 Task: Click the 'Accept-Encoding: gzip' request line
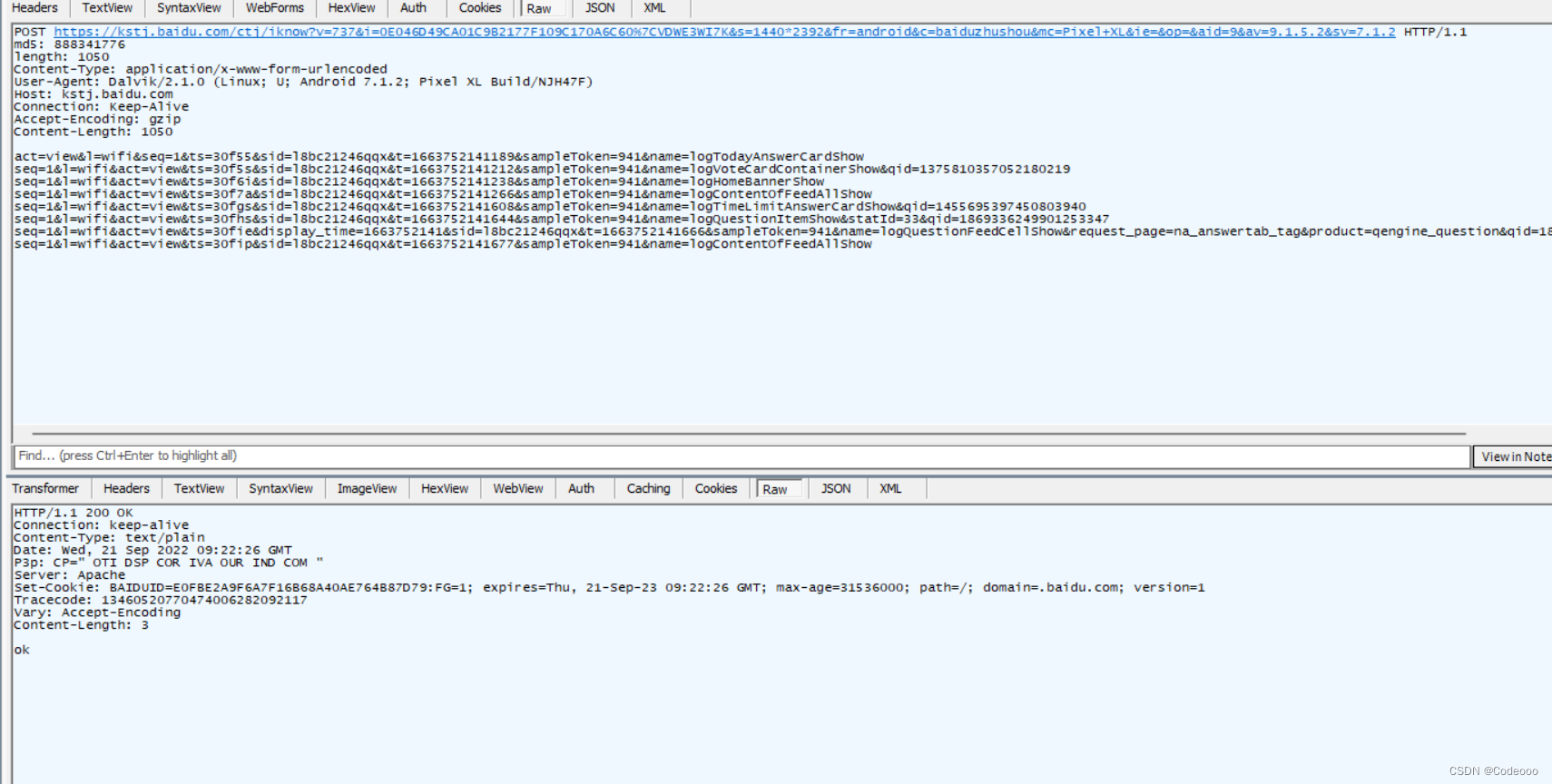(x=97, y=119)
